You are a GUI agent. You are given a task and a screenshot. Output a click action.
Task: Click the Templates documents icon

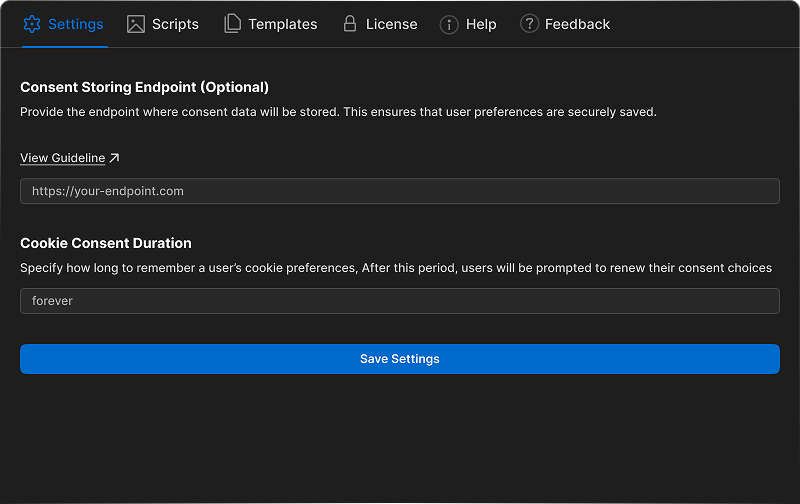[232, 24]
